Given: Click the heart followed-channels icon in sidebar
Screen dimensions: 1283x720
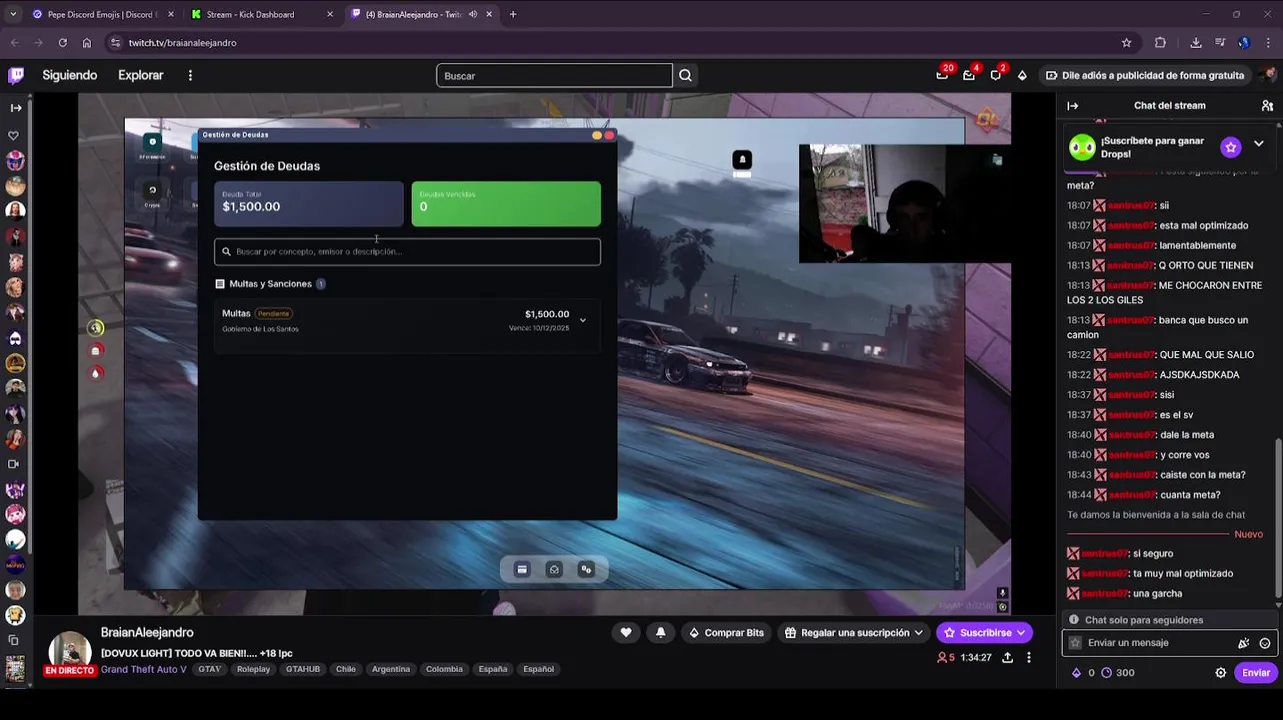Looking at the screenshot, I should (14, 135).
